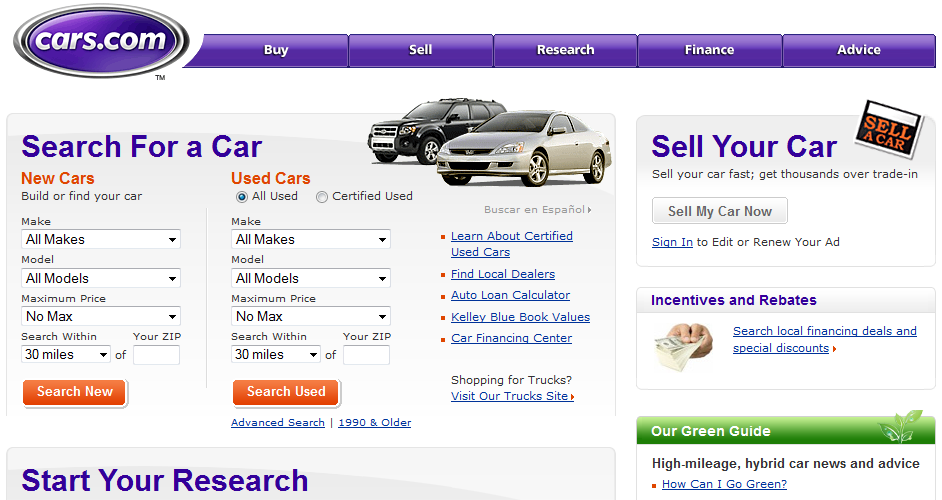Viewport: 942px width, 500px height.
Task: Click the Sign In link
Action: pyautogui.click(x=672, y=242)
